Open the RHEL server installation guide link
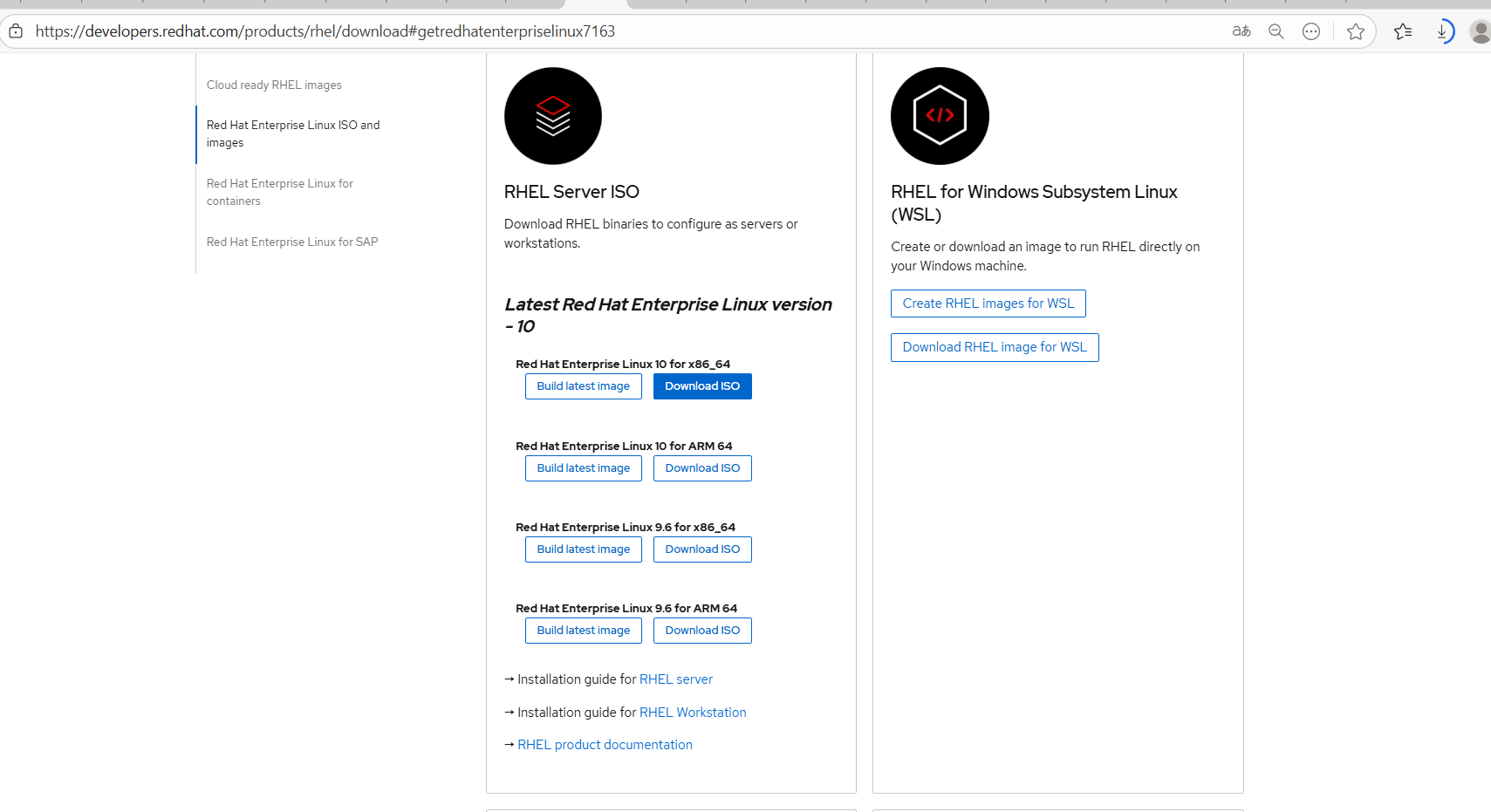Screen dimensions: 1491x812 (676, 679)
